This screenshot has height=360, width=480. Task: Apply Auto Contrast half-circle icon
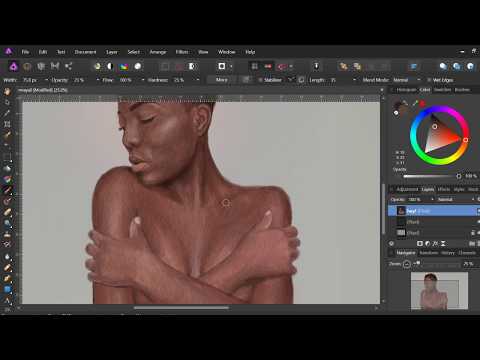[110, 66]
